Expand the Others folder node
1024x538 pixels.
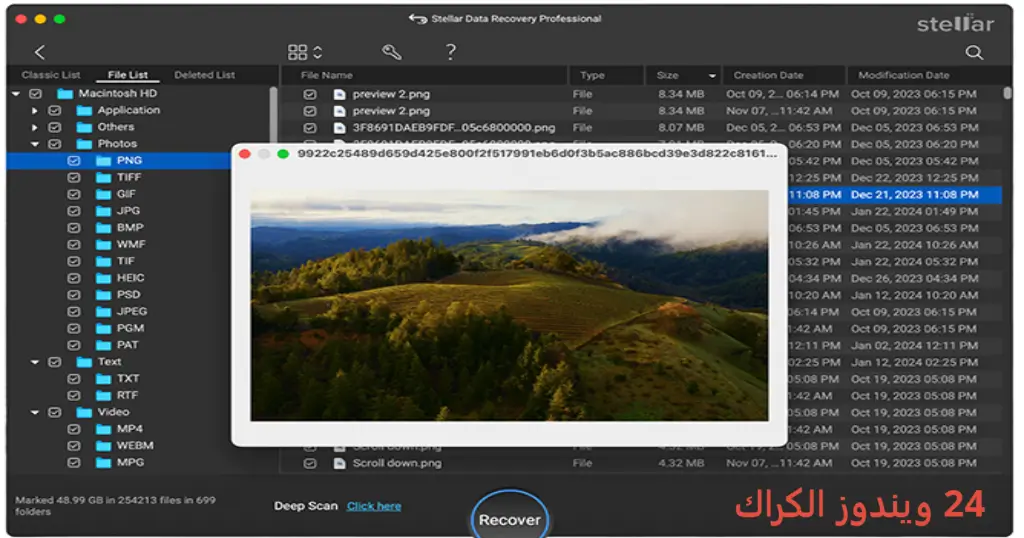tap(35, 127)
